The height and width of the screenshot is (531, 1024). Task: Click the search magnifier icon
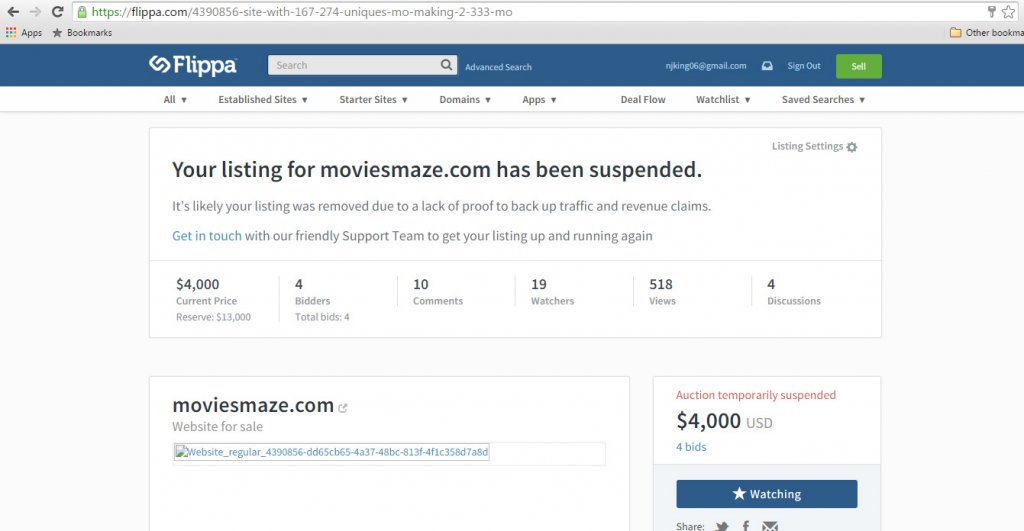[x=446, y=65]
